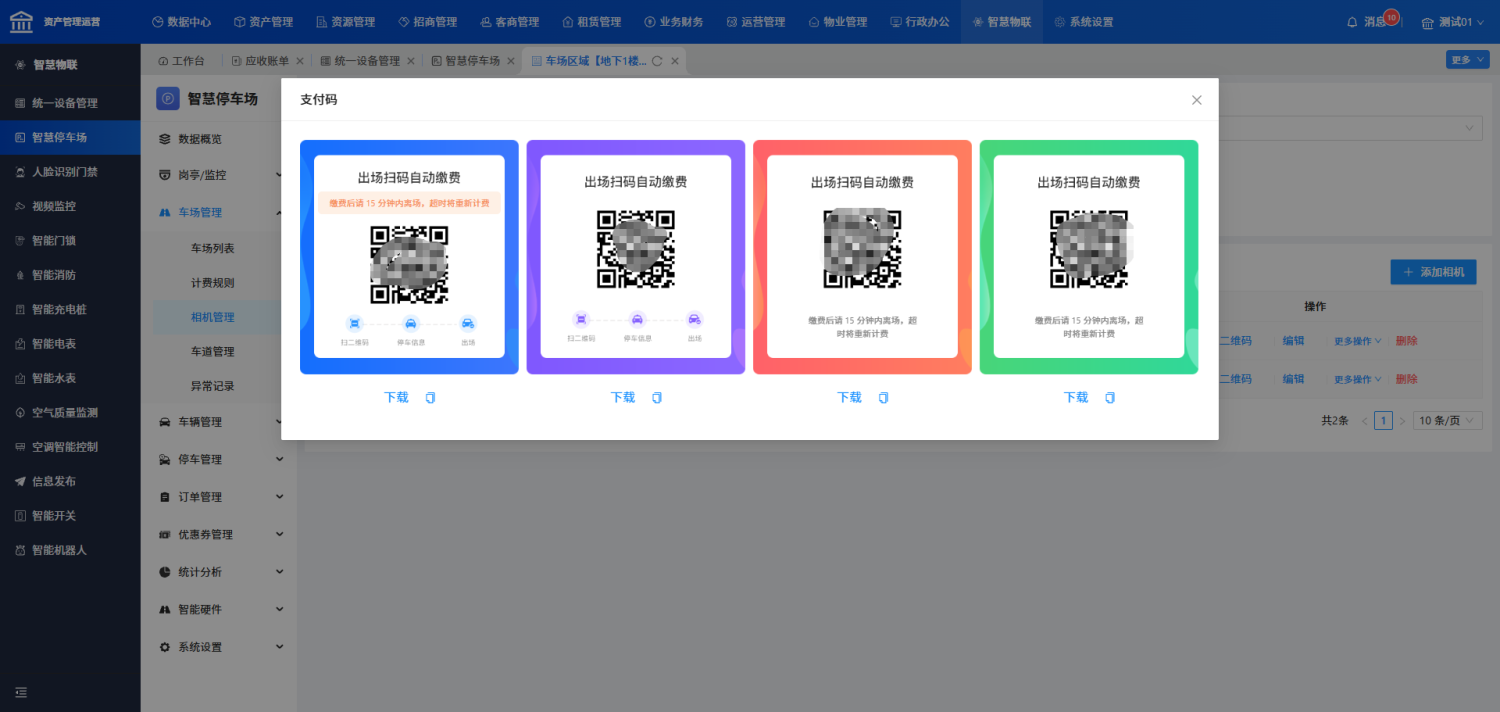The image size is (1500, 712).
Task: Close the 应收账单 tab
Action: tap(299, 61)
